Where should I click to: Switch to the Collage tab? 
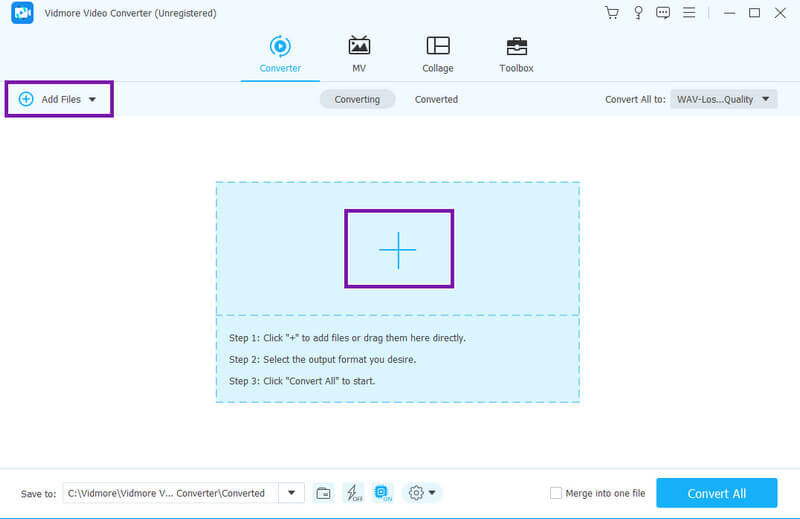[437, 54]
